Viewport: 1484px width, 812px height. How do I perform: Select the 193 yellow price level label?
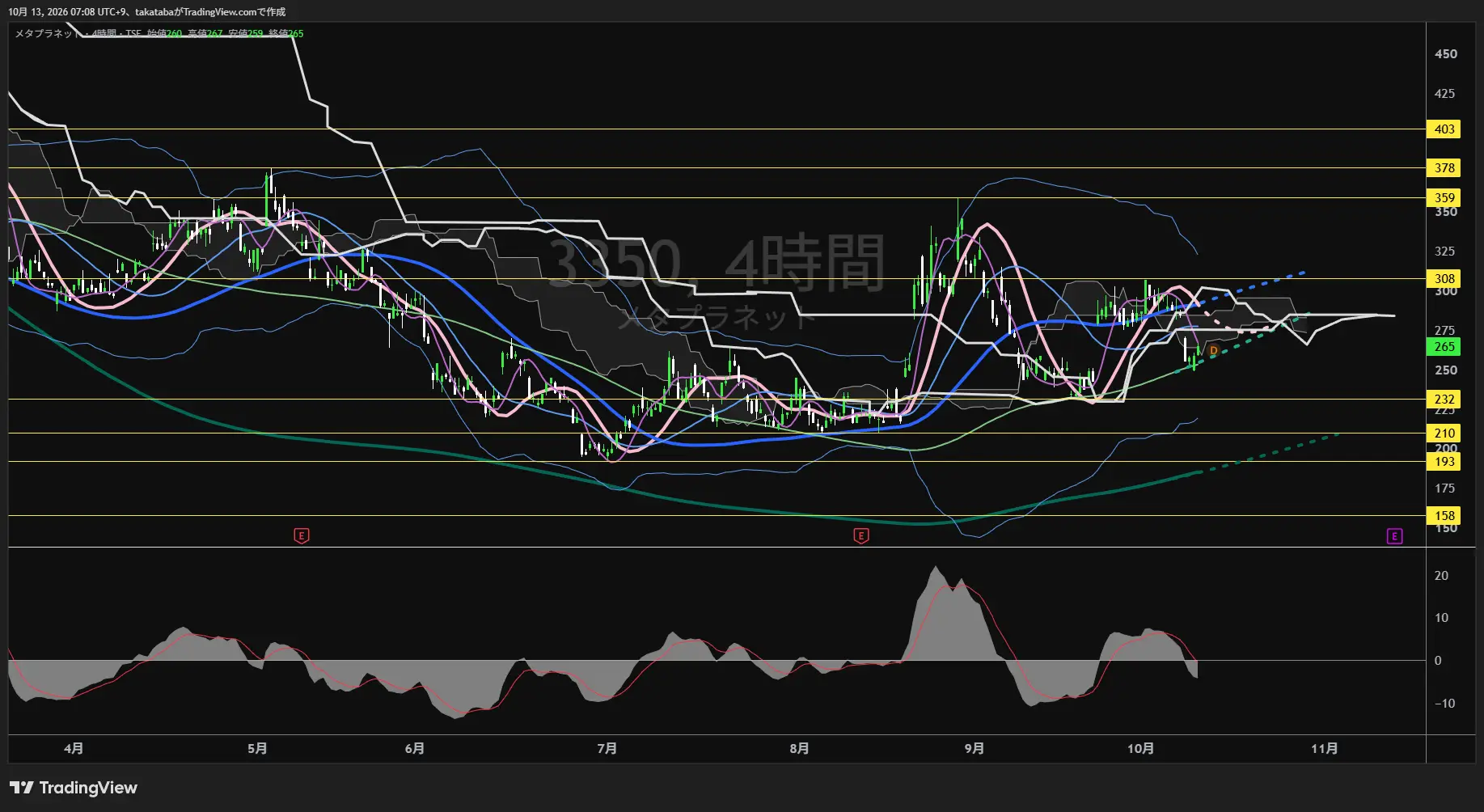click(x=1444, y=461)
